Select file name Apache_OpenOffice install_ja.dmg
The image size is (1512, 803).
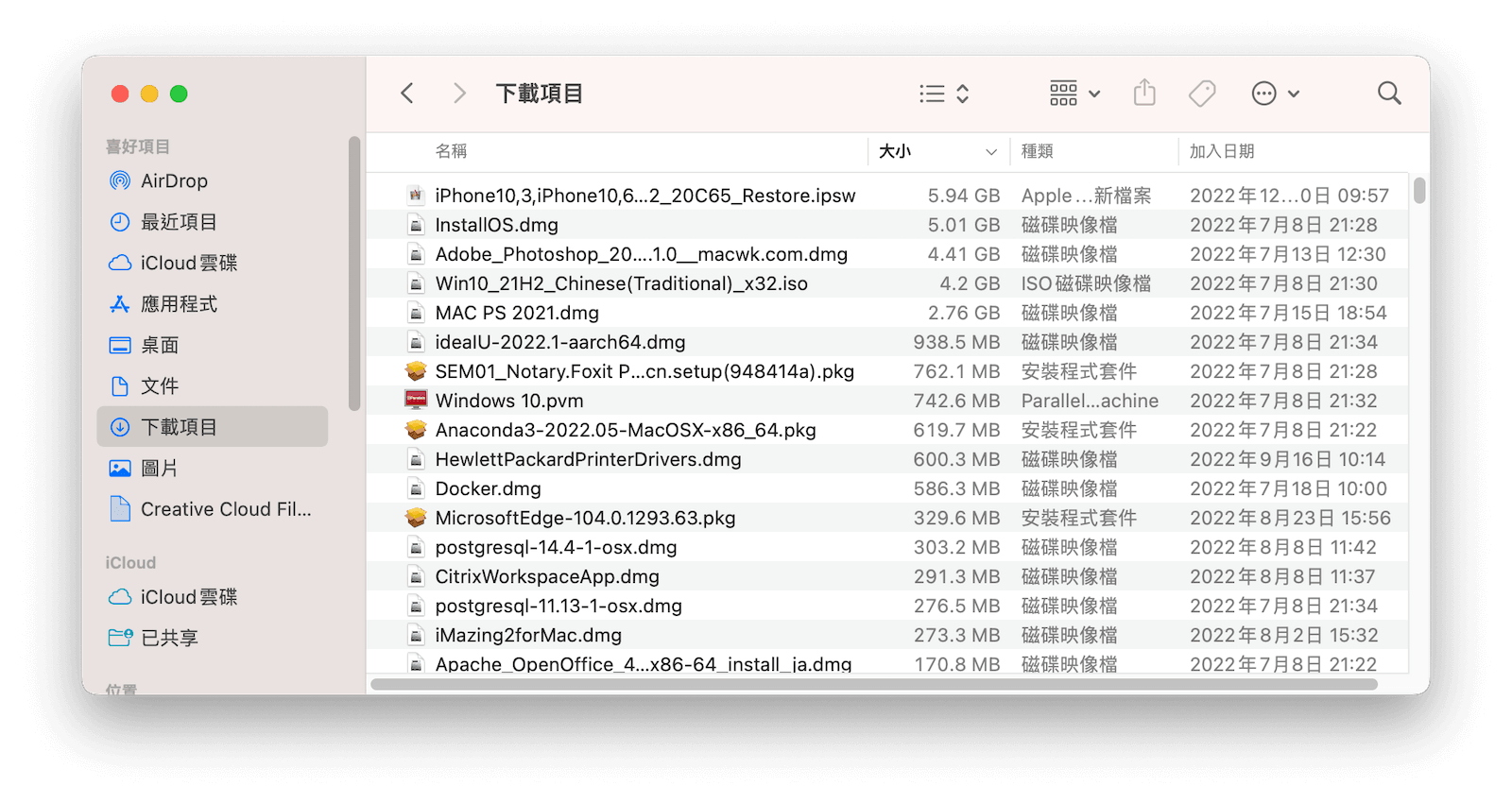[644, 663]
